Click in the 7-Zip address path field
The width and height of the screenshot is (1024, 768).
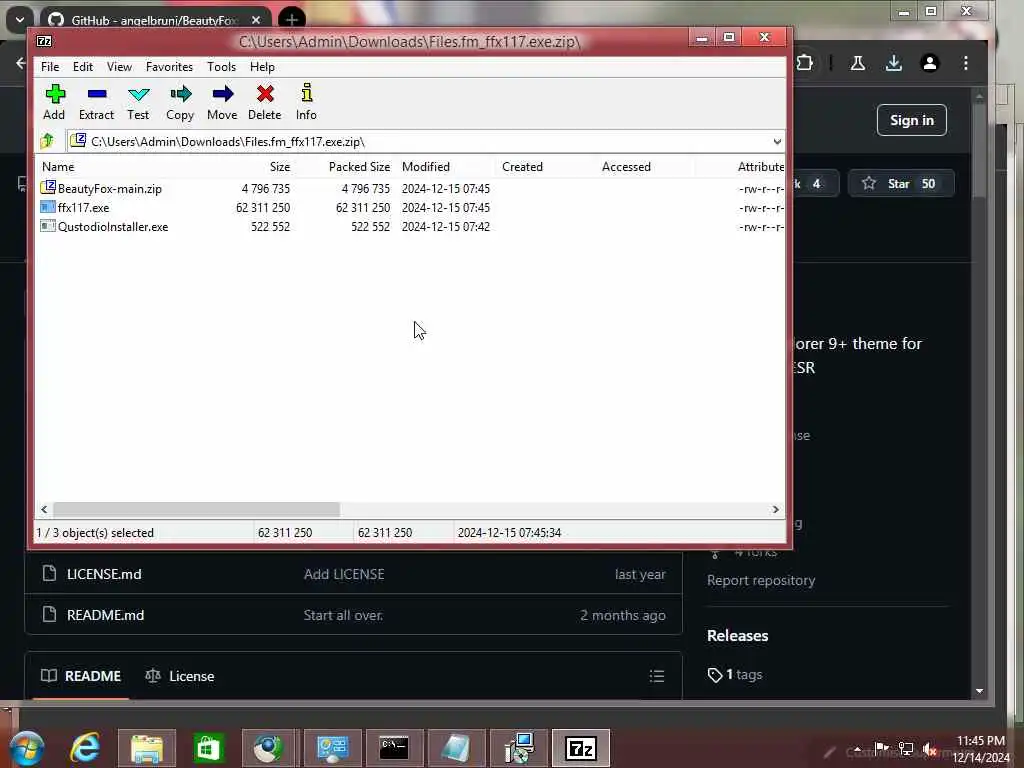coord(424,142)
